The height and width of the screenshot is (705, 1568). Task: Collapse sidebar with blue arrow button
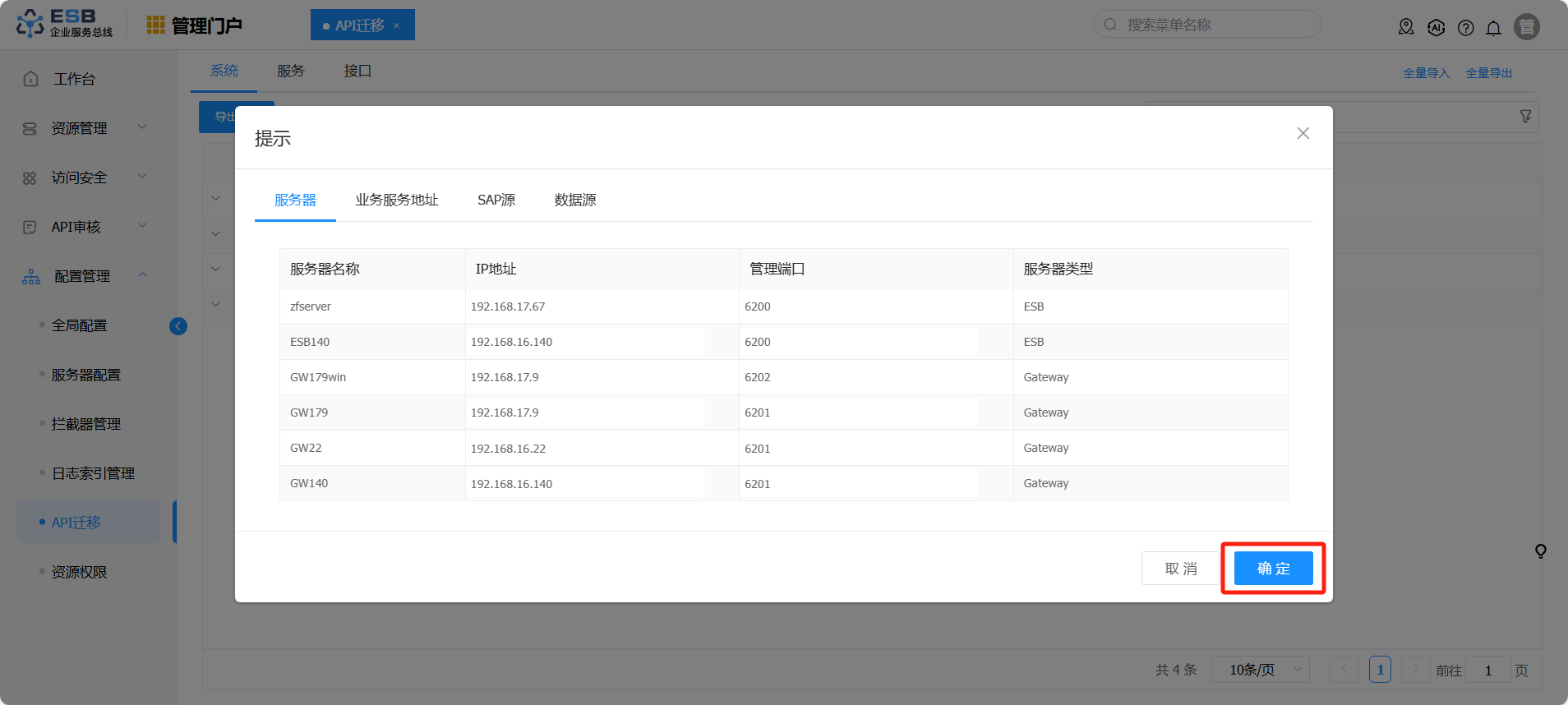[x=178, y=326]
